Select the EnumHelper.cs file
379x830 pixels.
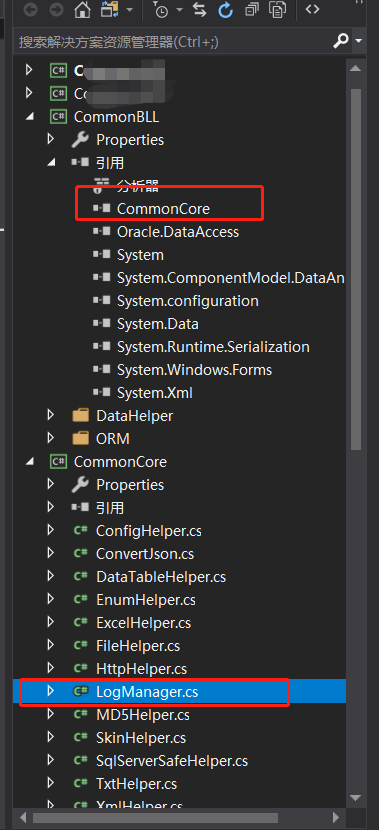tap(146, 600)
